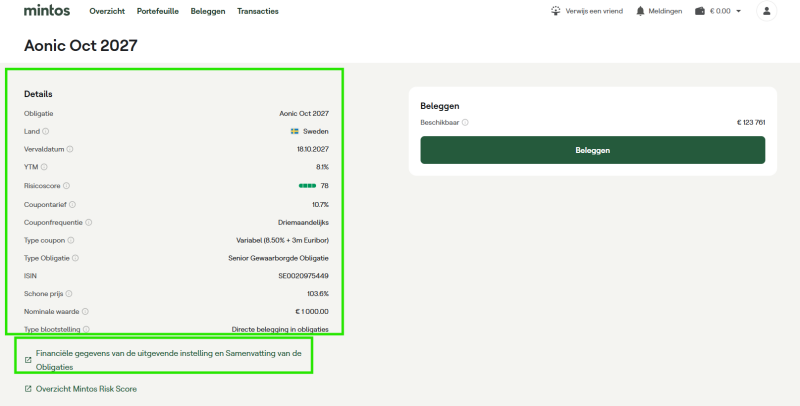Click the Meldingen bell icon

point(640,11)
